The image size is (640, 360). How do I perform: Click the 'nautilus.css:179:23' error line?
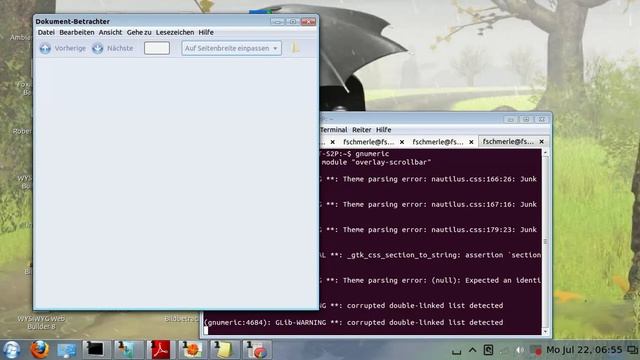click(x=429, y=230)
